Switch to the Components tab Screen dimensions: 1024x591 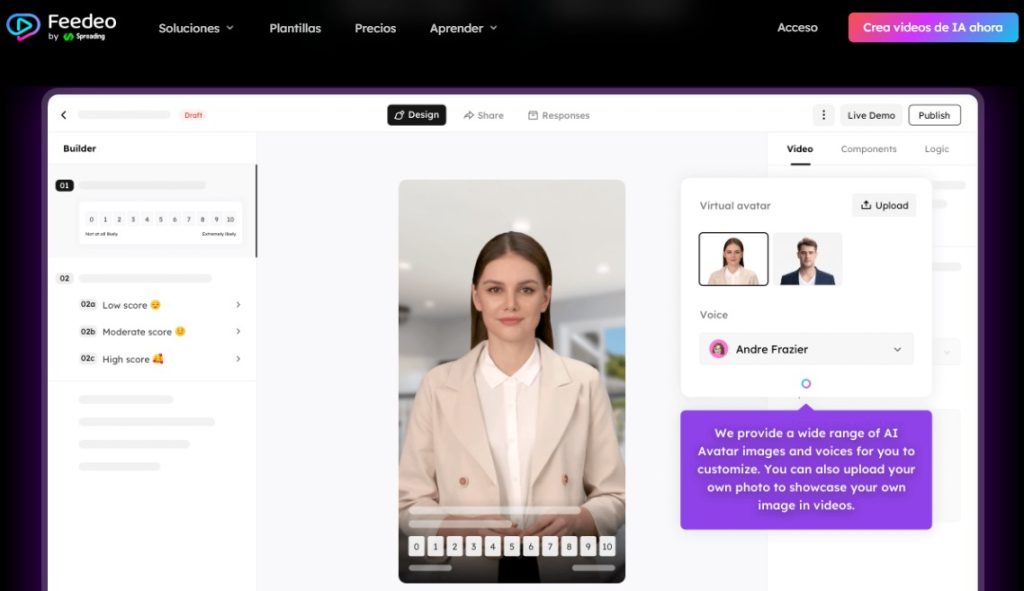868,149
